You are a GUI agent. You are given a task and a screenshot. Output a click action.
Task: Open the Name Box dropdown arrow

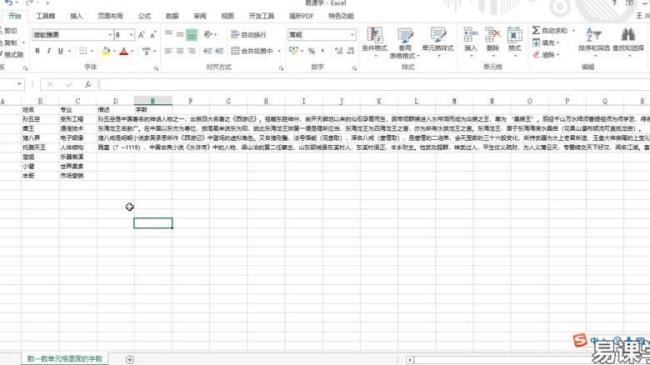(19, 84)
